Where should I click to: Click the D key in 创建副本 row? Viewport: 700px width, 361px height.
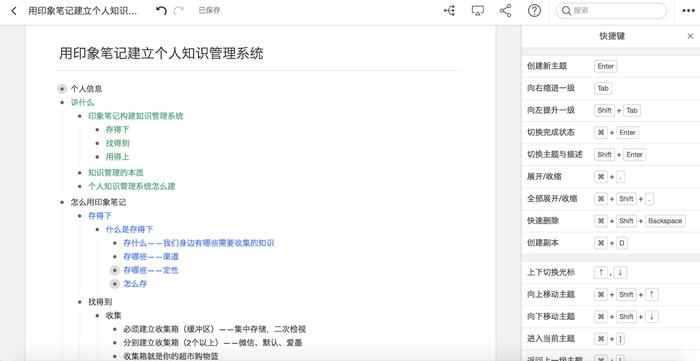coord(621,243)
